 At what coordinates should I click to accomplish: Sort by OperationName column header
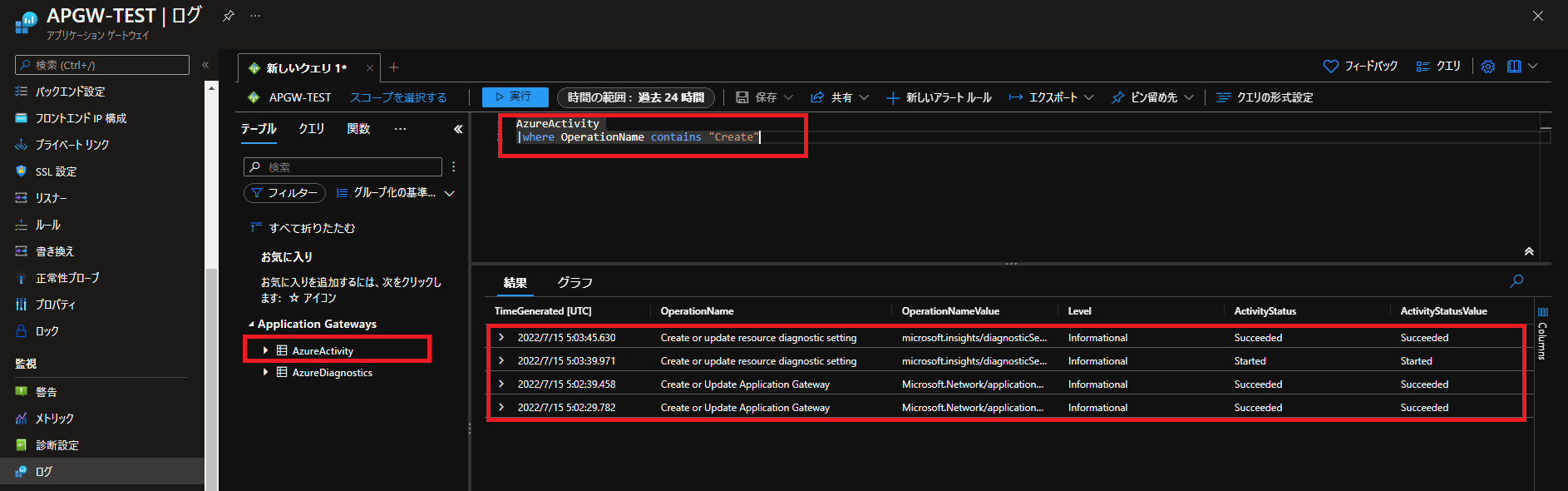697,311
